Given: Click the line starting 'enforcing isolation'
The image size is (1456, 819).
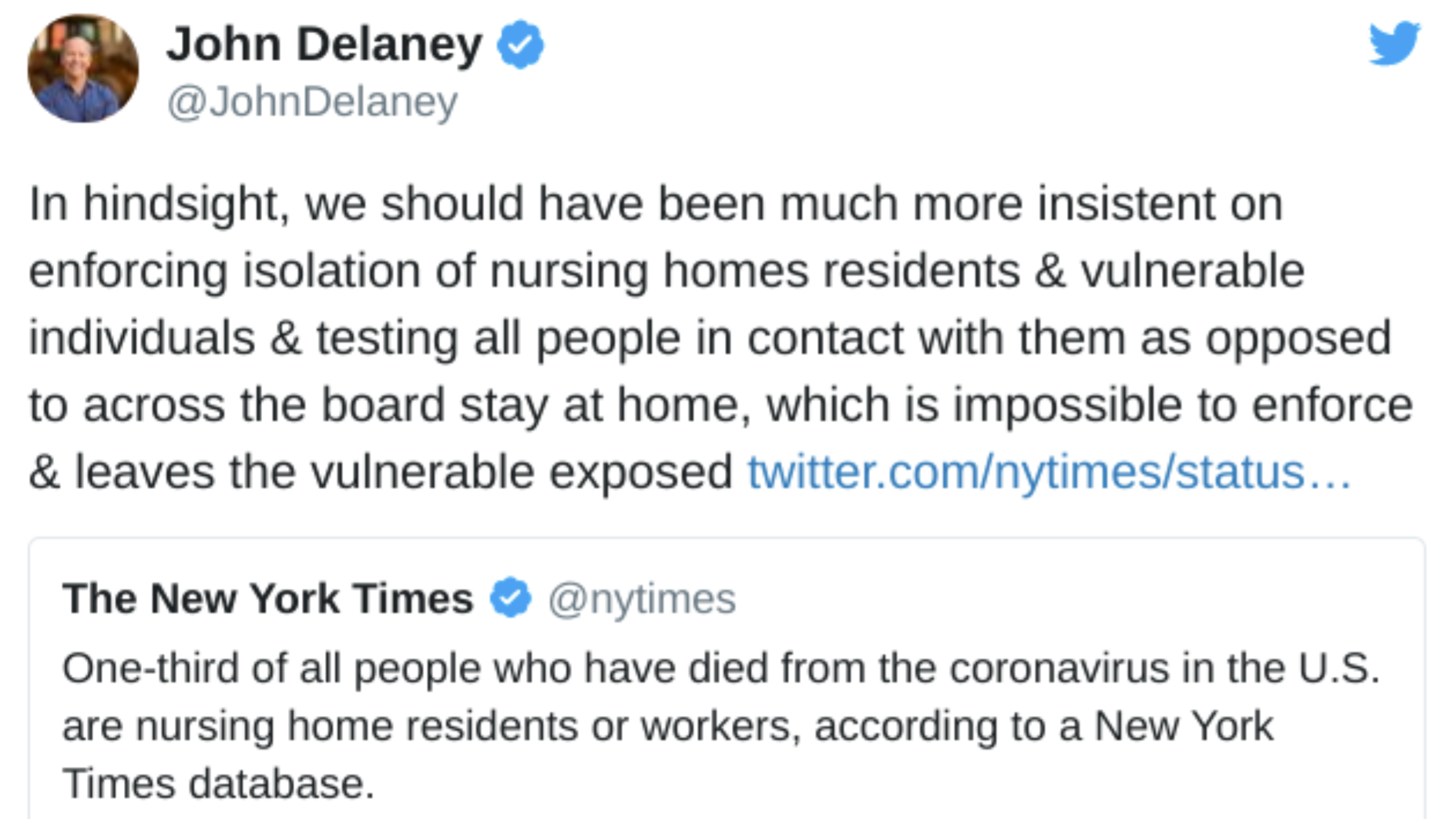Looking at the screenshot, I should point(667,271).
